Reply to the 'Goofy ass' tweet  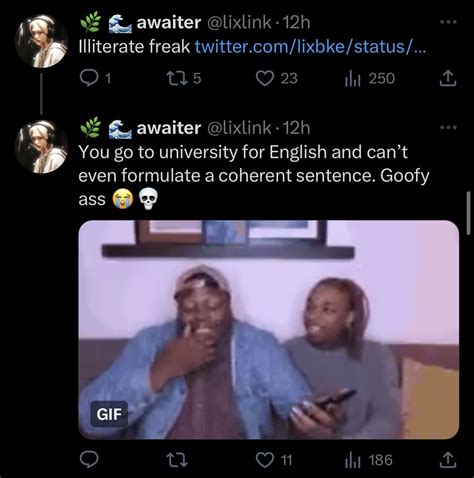point(89,460)
